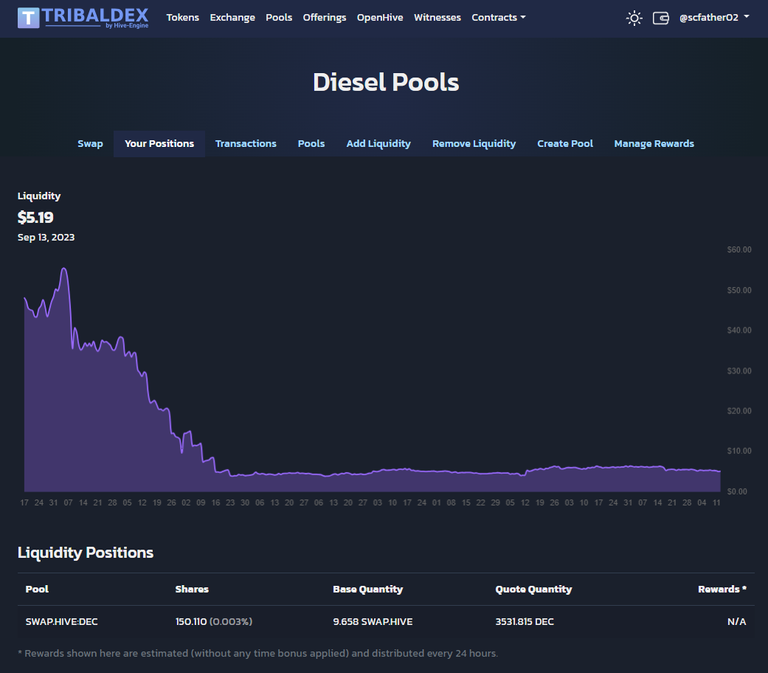This screenshot has width=768, height=673.
Task: Toggle light theme with sun icon
Action: [x=634, y=18]
